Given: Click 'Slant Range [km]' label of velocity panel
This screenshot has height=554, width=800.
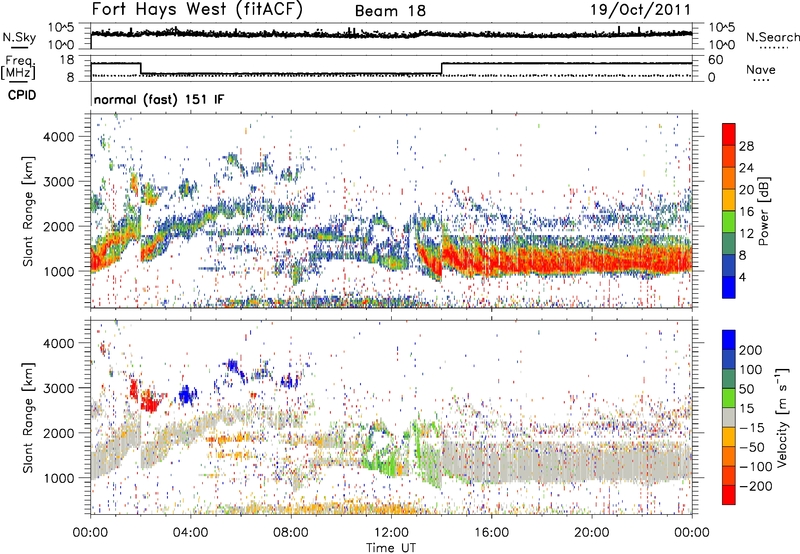Looking at the screenshot, I should click(x=28, y=418).
